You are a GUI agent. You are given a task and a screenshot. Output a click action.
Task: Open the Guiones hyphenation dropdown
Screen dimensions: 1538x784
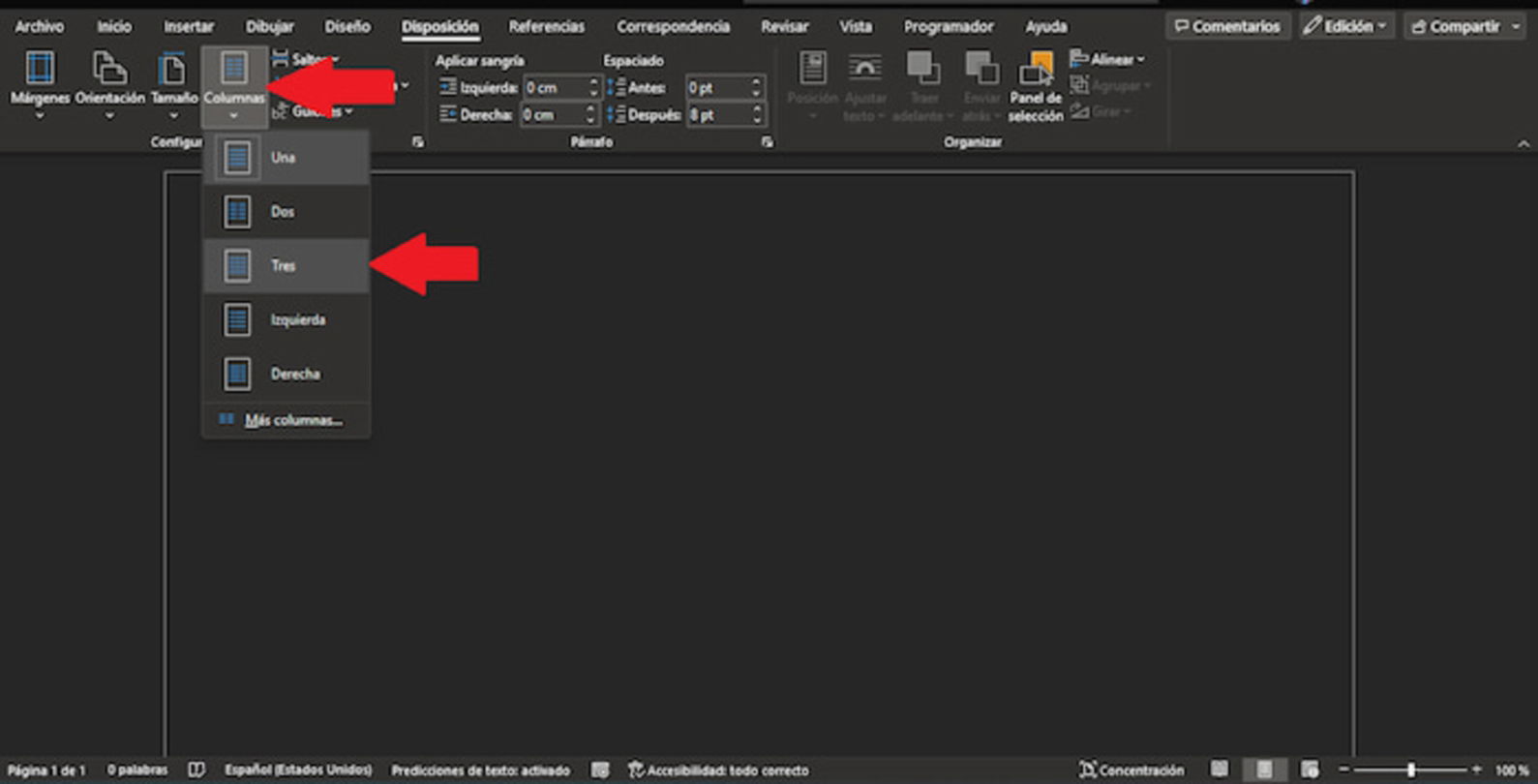tap(313, 112)
